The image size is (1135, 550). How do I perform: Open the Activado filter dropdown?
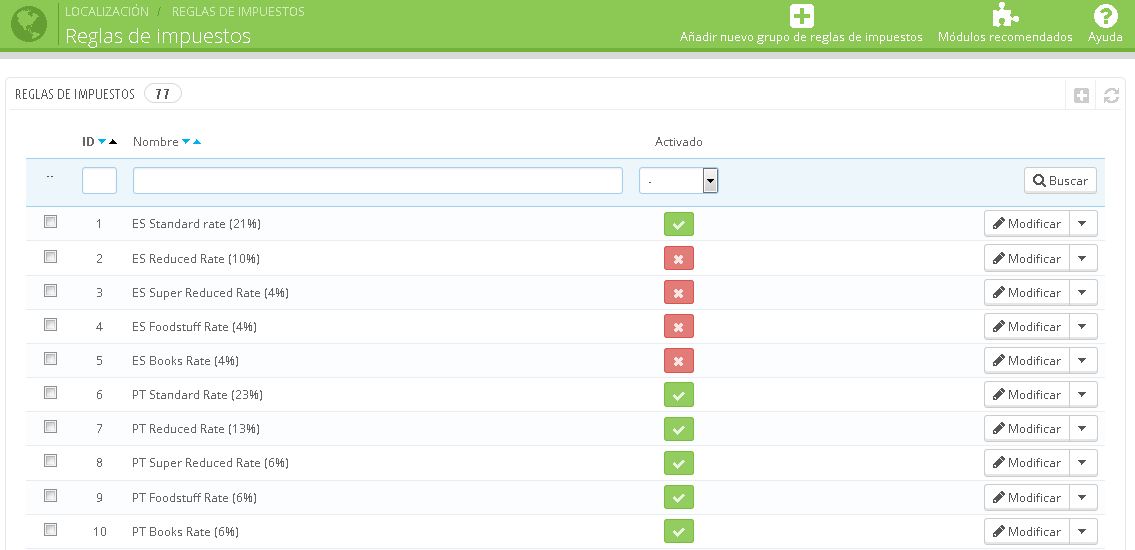pos(678,181)
